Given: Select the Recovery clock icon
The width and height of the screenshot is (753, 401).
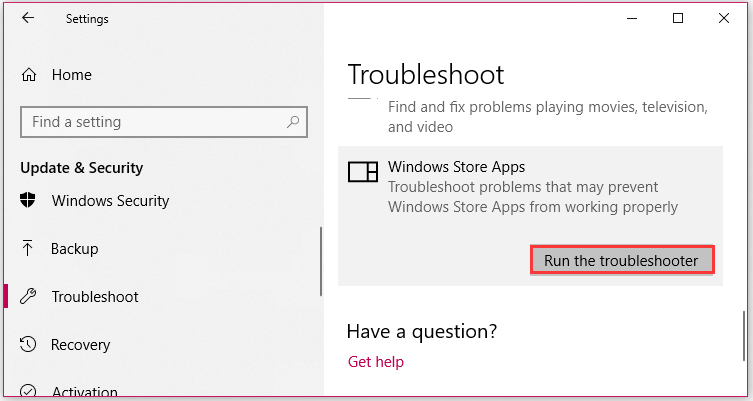Looking at the screenshot, I should (x=28, y=344).
